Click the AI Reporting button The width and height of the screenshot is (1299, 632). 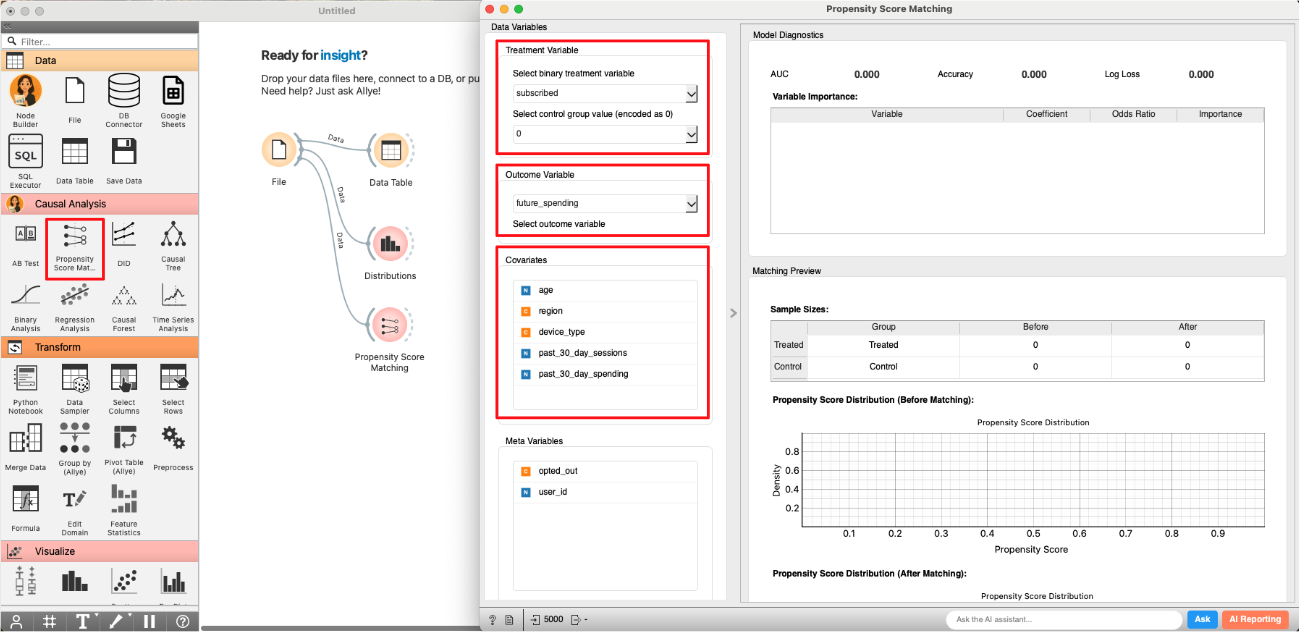(1254, 619)
